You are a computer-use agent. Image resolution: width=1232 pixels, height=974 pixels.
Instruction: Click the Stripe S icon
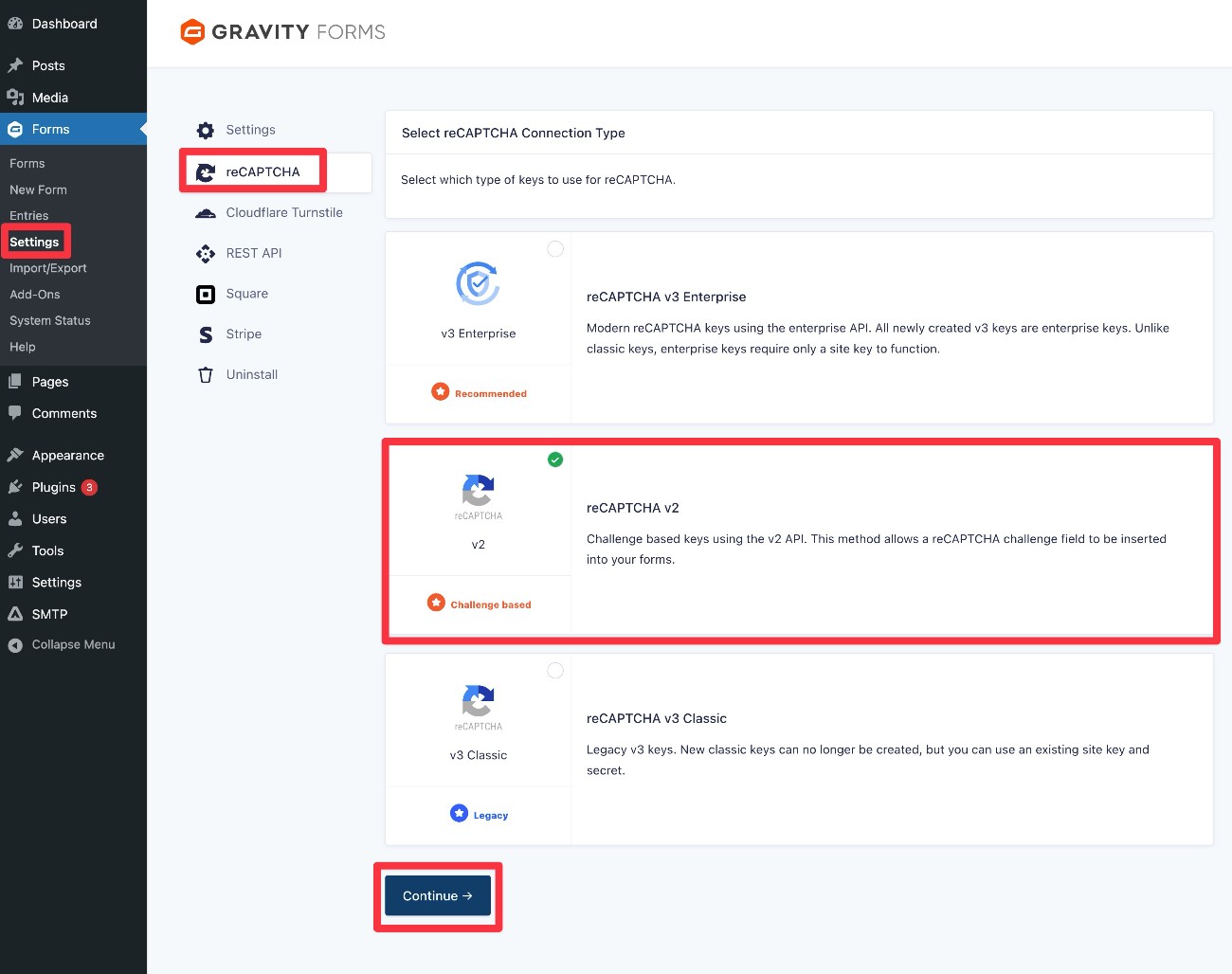pos(205,334)
